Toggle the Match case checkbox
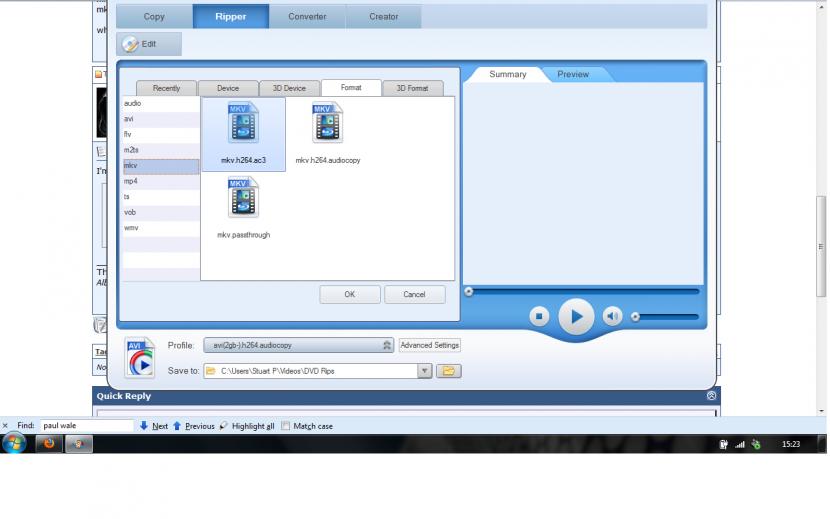Viewport: 830px width, 519px height. click(286, 426)
